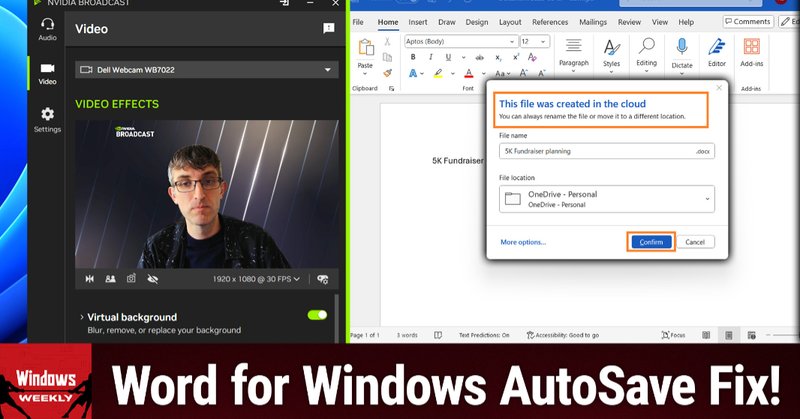The height and width of the screenshot is (419, 800).
Task: Click the More options... link
Action: [523, 242]
